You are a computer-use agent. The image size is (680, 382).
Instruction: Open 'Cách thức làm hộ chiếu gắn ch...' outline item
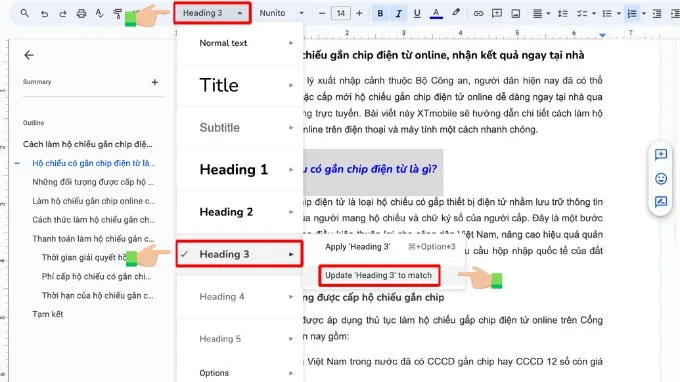[93, 220]
